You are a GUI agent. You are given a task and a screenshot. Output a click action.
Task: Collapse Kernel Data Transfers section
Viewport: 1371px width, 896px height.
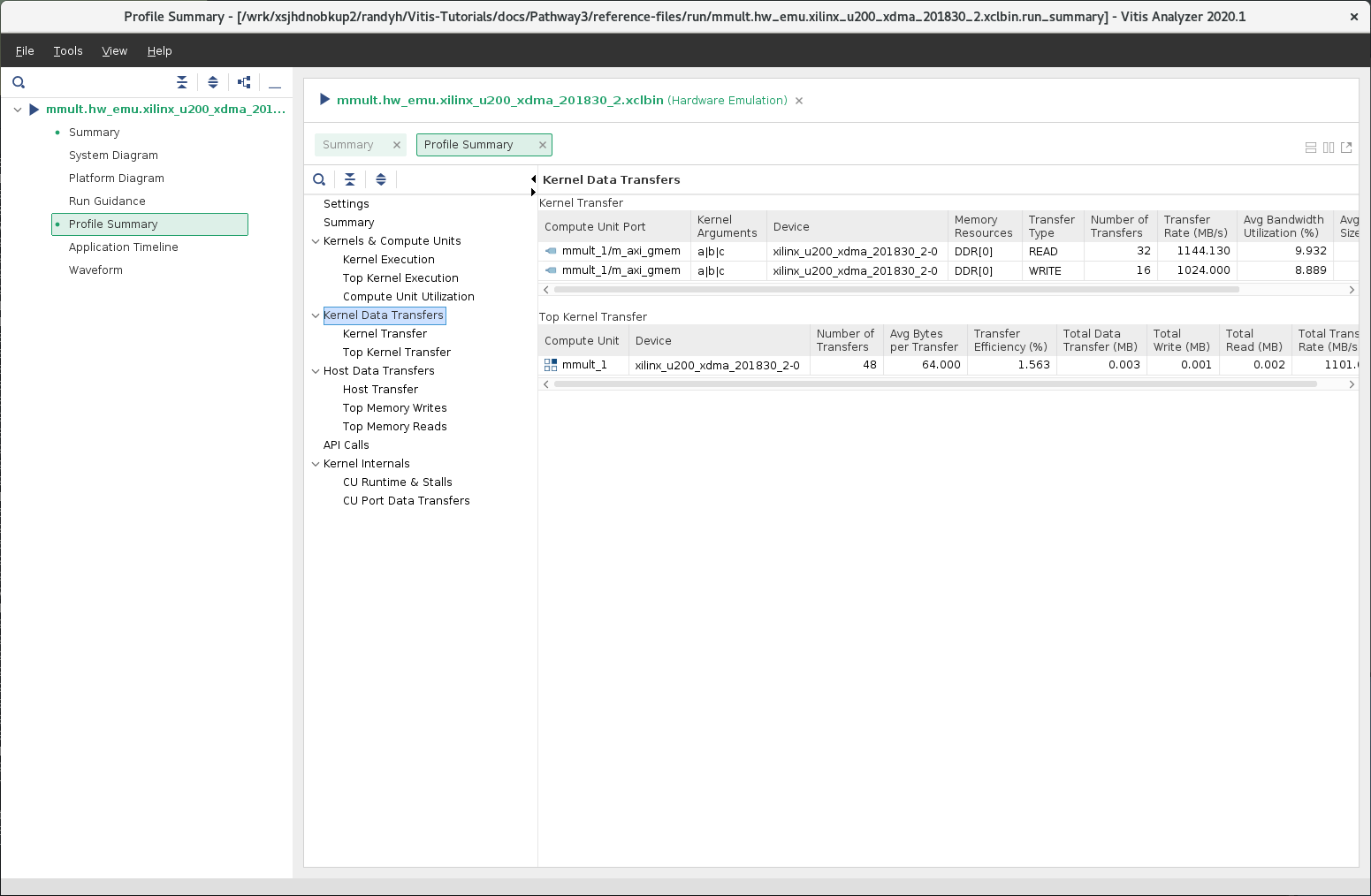[316, 315]
